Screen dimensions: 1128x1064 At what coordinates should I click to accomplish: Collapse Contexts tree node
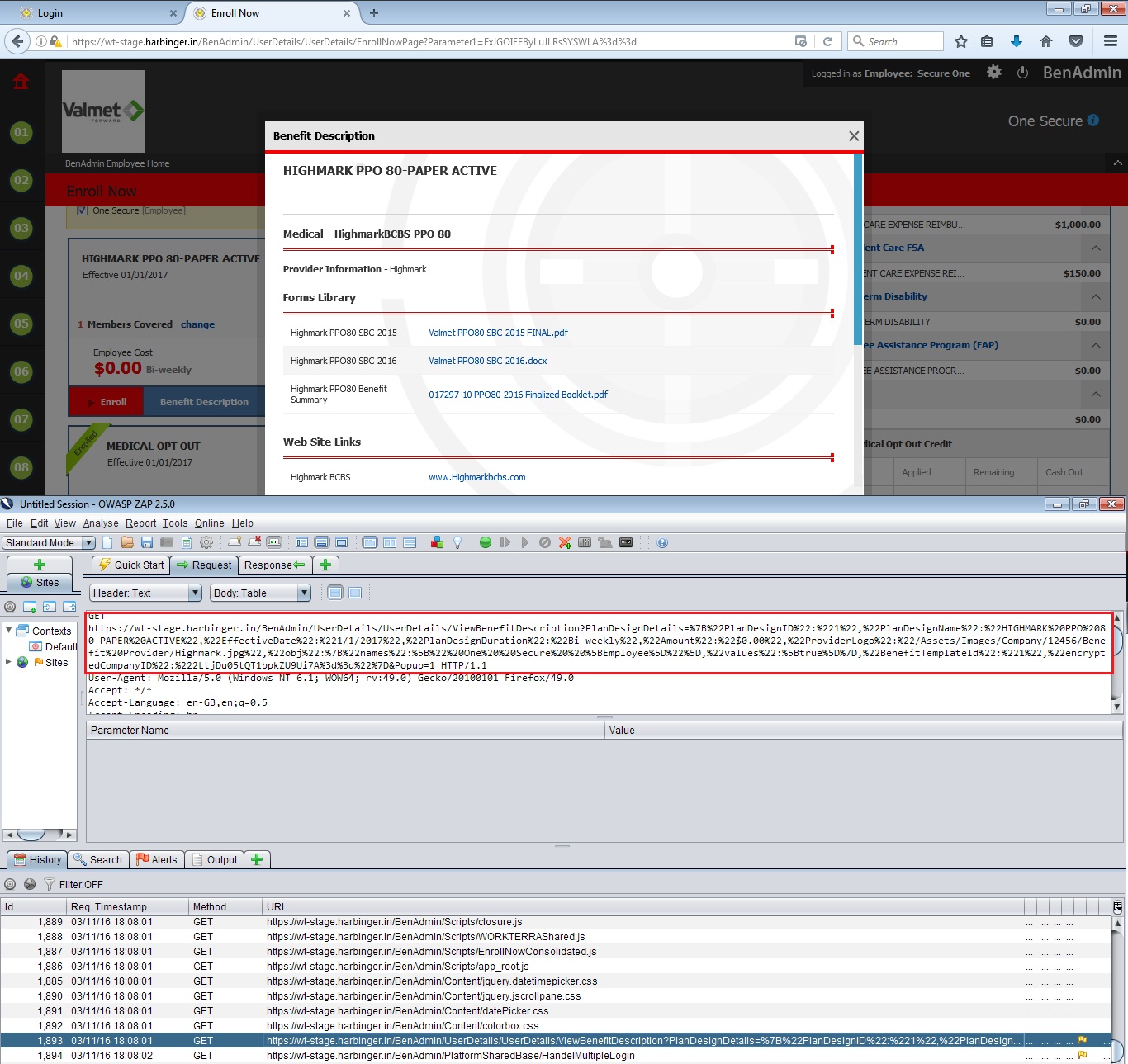pyautogui.click(x=9, y=631)
